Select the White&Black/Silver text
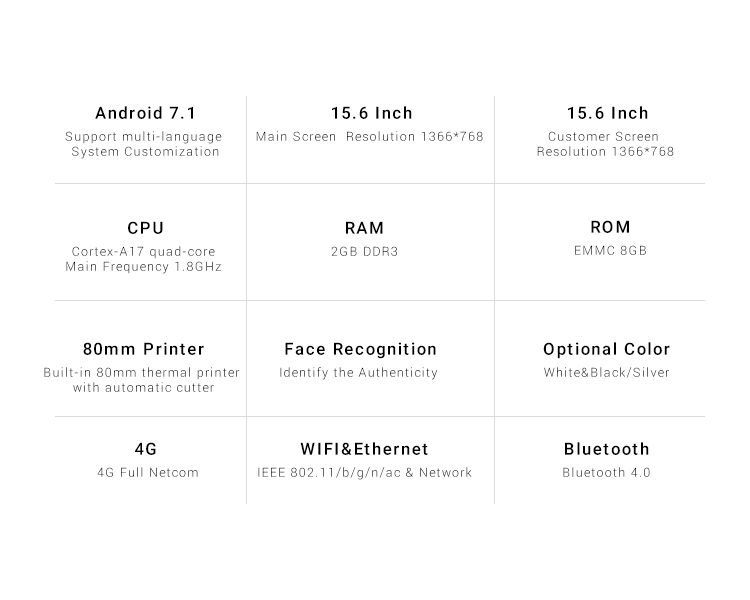This screenshot has height=600, width=750. coord(607,372)
